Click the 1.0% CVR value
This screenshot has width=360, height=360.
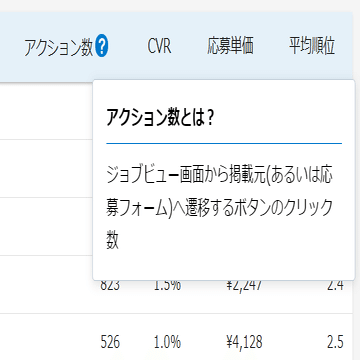click(x=167, y=342)
